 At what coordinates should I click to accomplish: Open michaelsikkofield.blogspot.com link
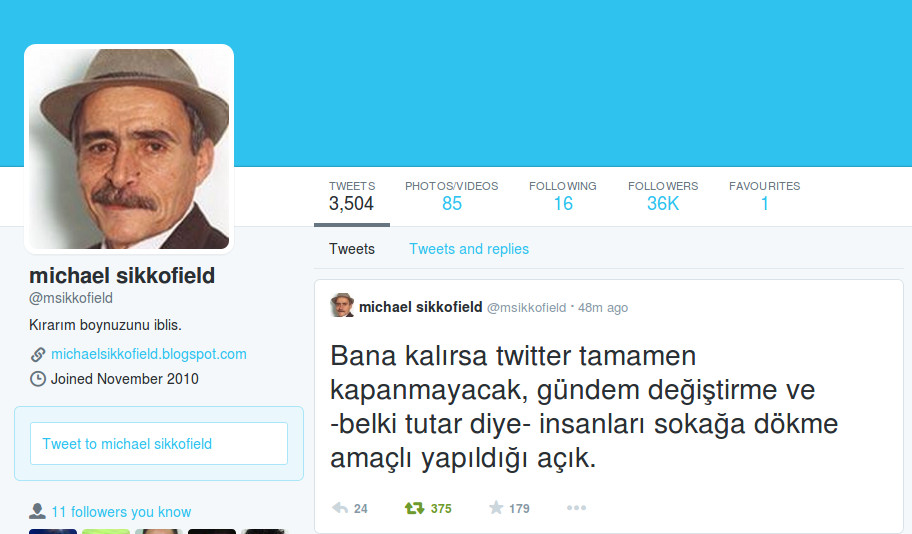[149, 354]
